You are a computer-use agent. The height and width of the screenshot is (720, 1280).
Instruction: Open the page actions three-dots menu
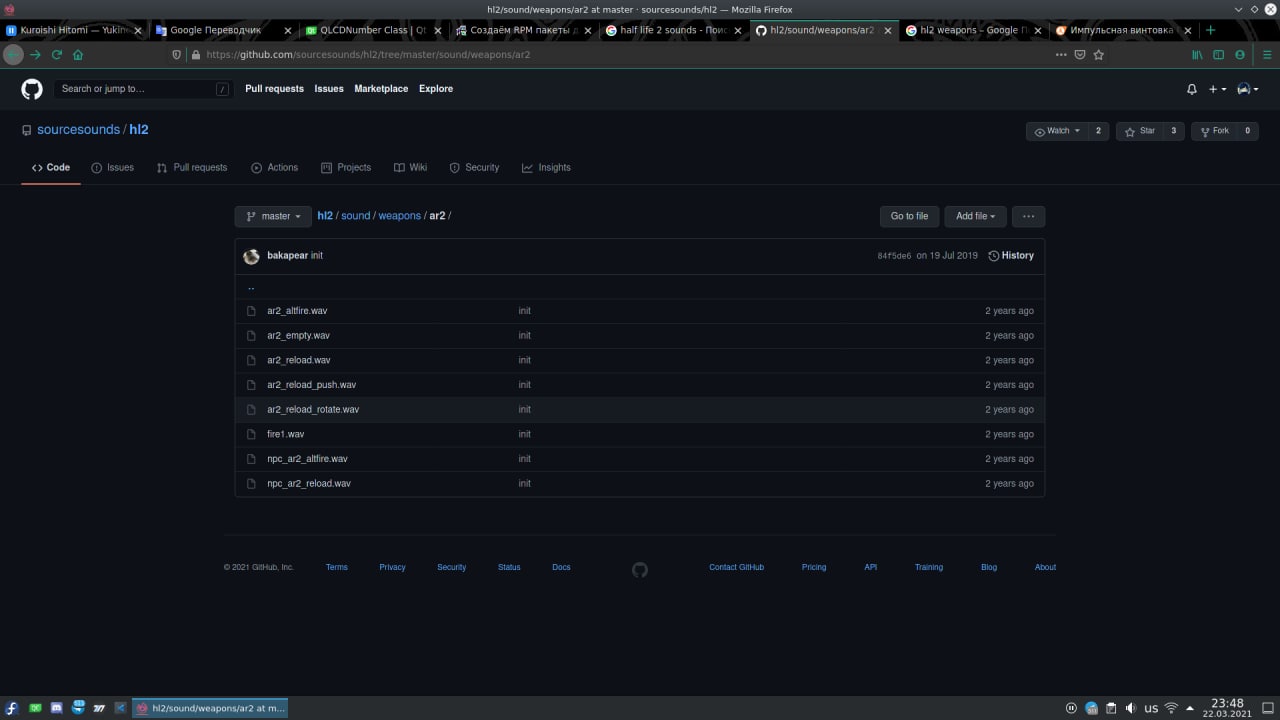pos(1061,55)
